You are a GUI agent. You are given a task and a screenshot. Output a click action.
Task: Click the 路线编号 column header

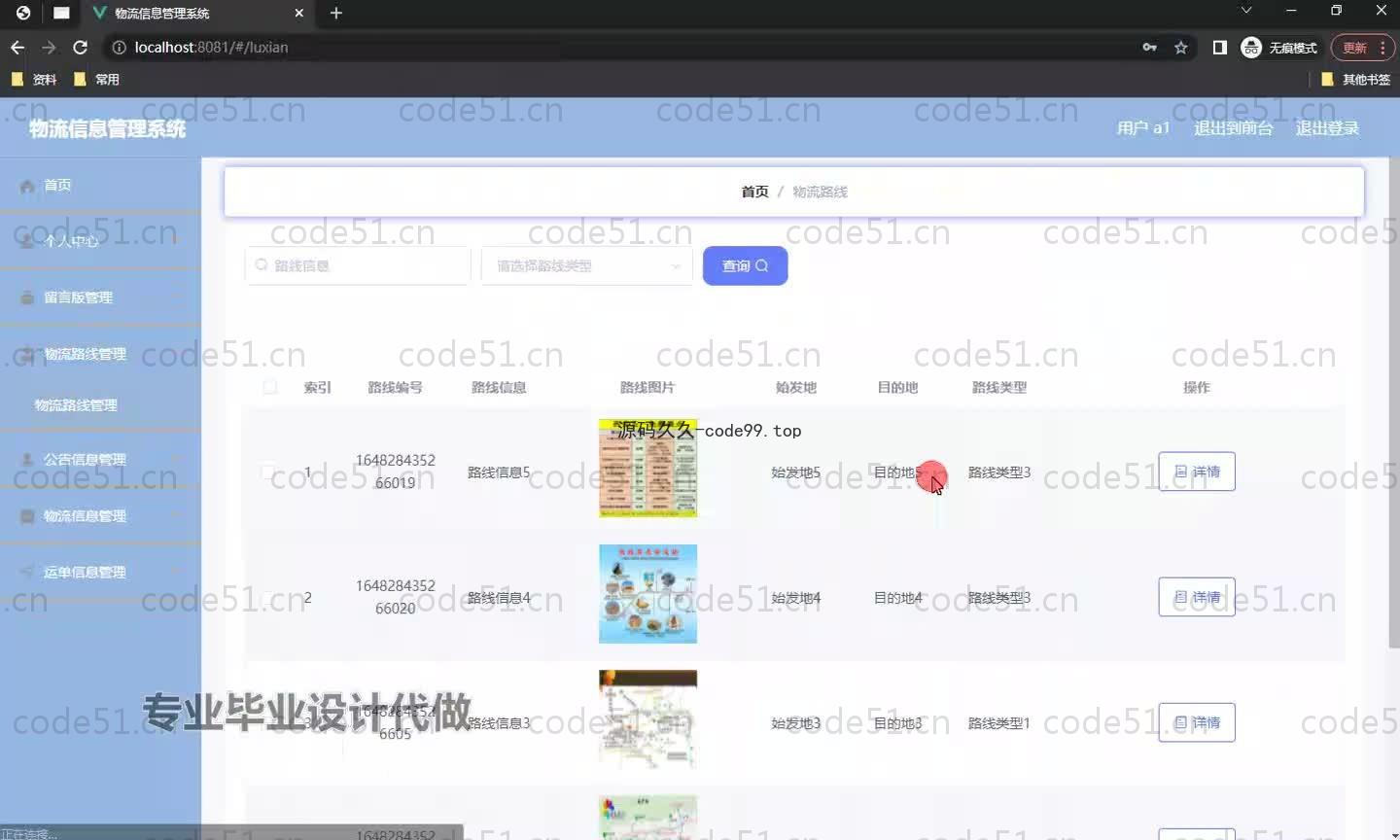(x=395, y=387)
